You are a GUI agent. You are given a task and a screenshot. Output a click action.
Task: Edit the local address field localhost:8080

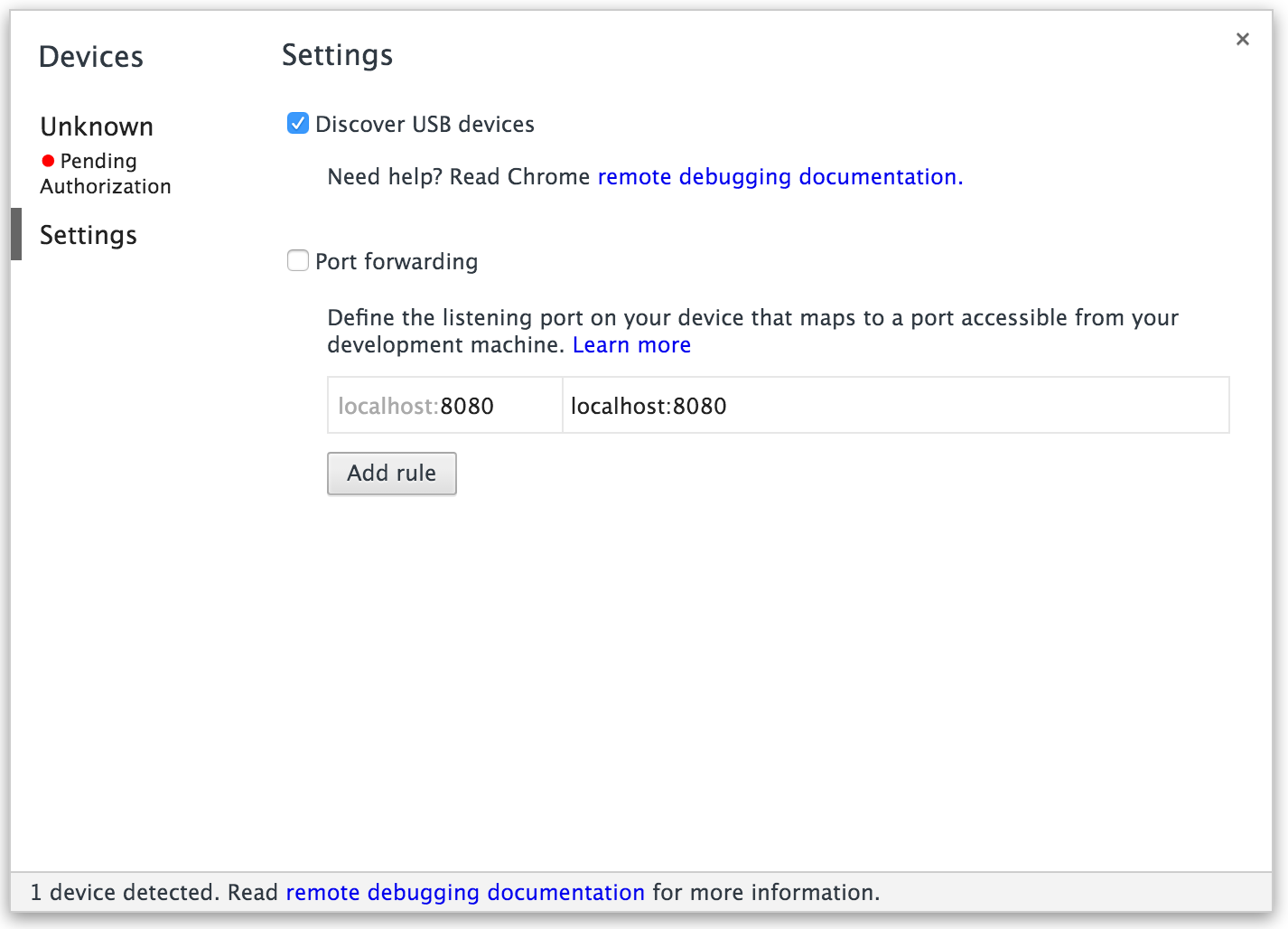(896, 406)
